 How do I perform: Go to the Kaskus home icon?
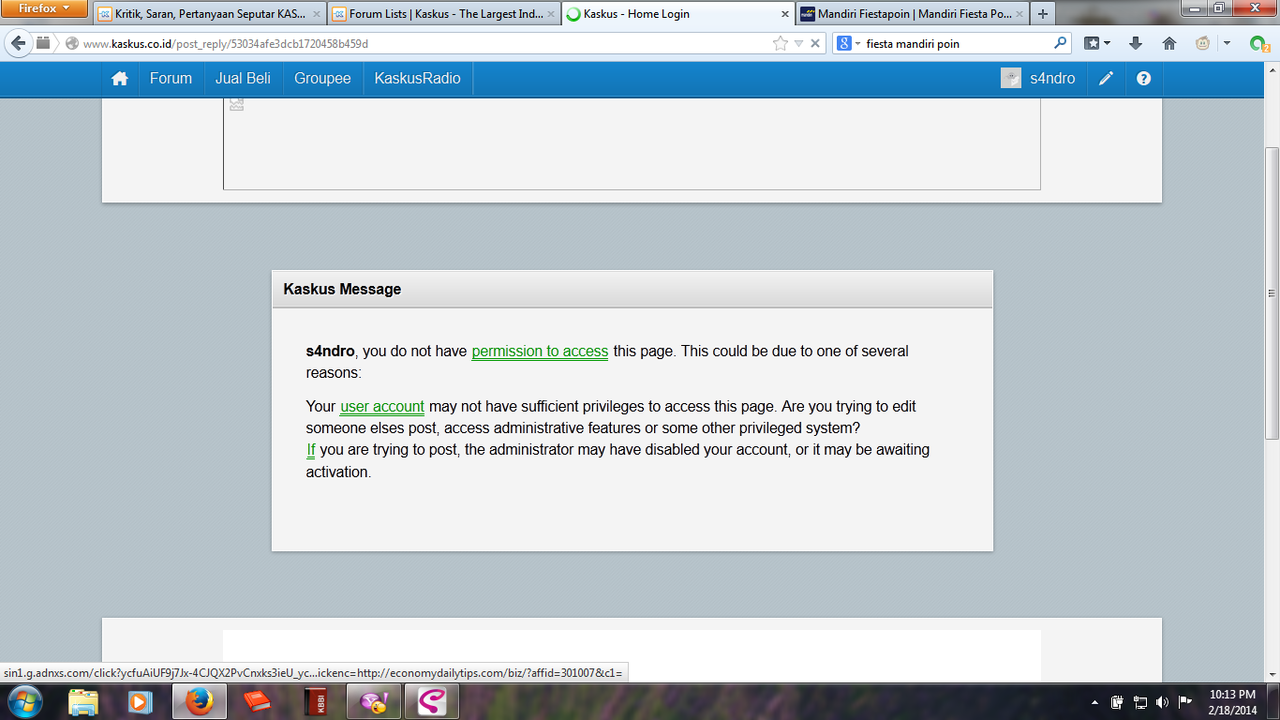tap(120, 78)
